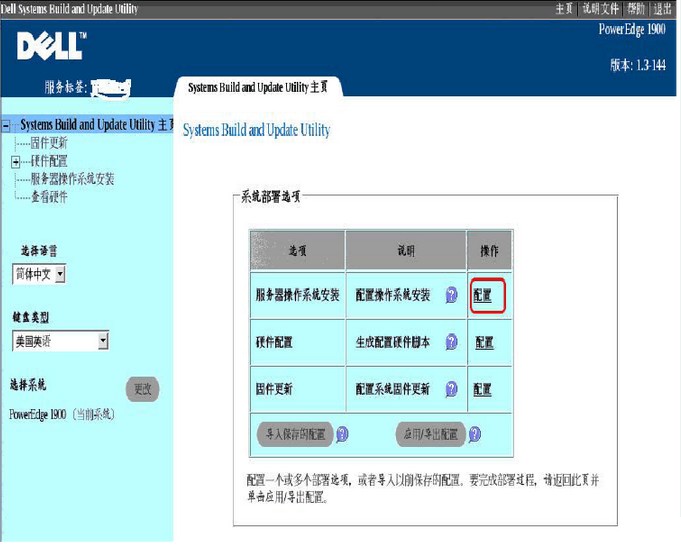Click the 版本: 1.3-144 text

pos(638,65)
